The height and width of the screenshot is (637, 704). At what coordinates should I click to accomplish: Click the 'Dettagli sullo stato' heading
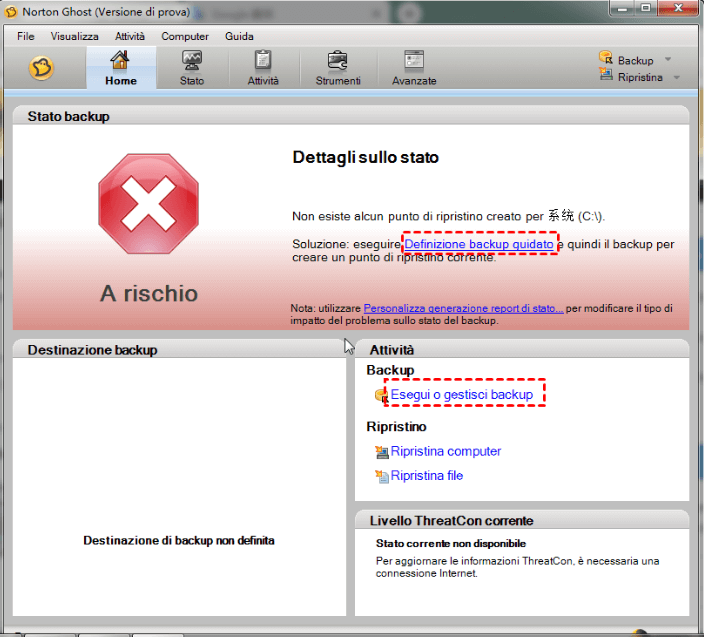pyautogui.click(x=365, y=158)
